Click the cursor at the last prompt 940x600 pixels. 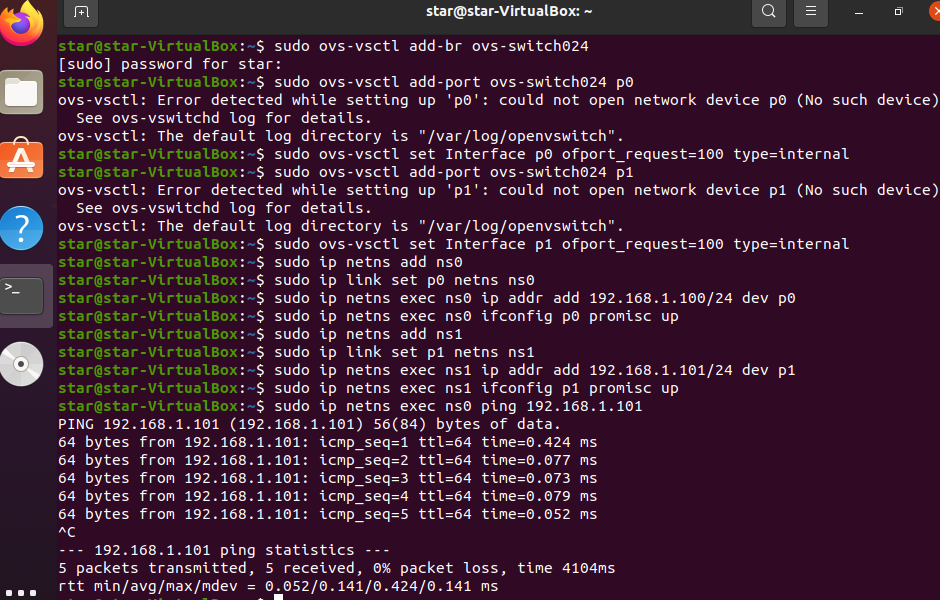(279, 598)
